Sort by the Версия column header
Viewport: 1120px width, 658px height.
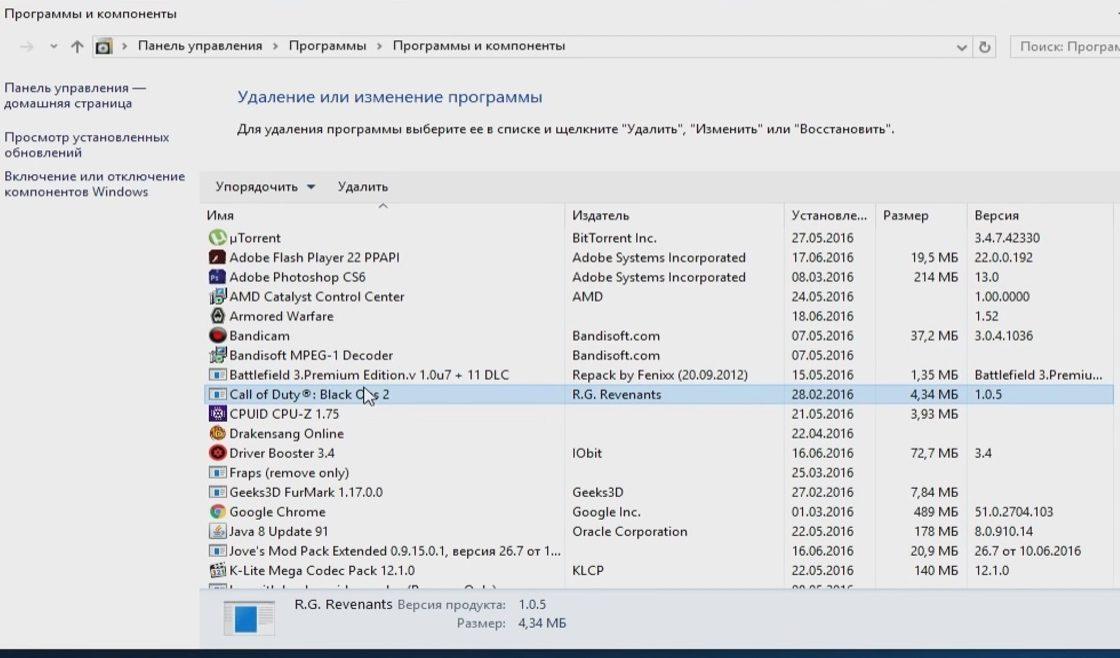(x=1040, y=215)
